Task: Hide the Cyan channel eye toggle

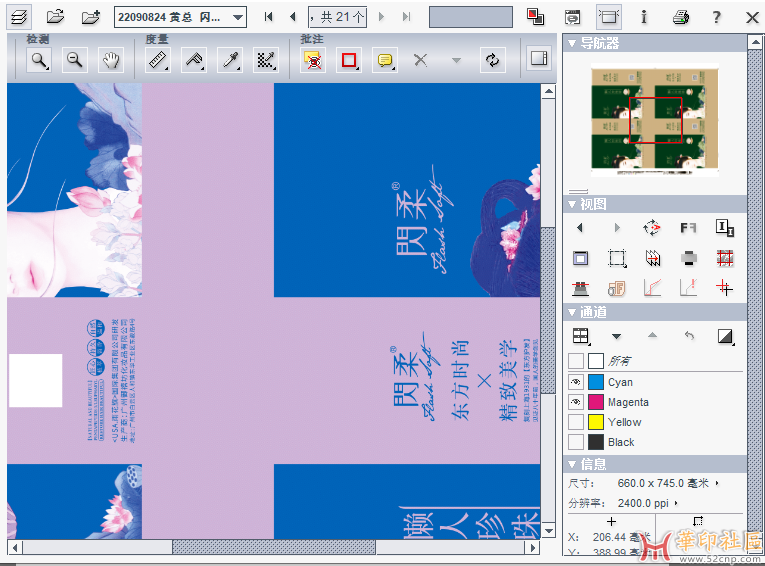Action: (576, 382)
